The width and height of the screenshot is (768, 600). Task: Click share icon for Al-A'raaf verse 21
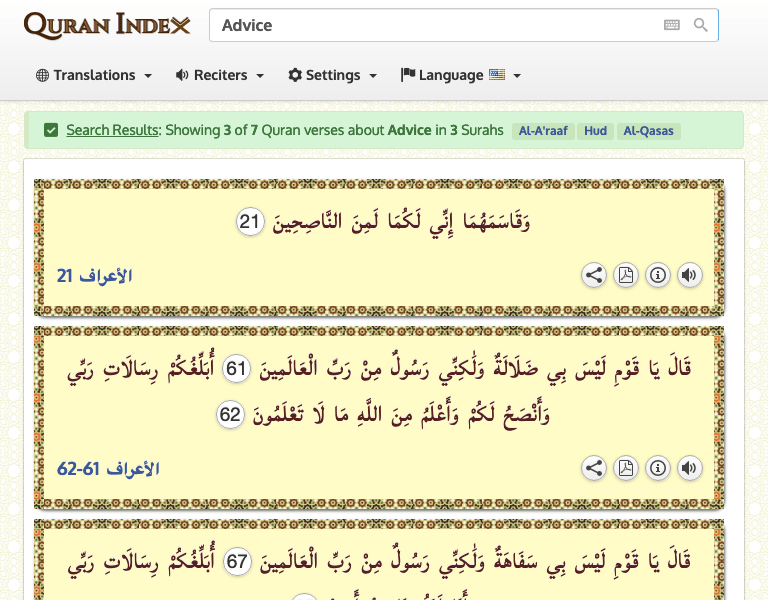pos(594,275)
